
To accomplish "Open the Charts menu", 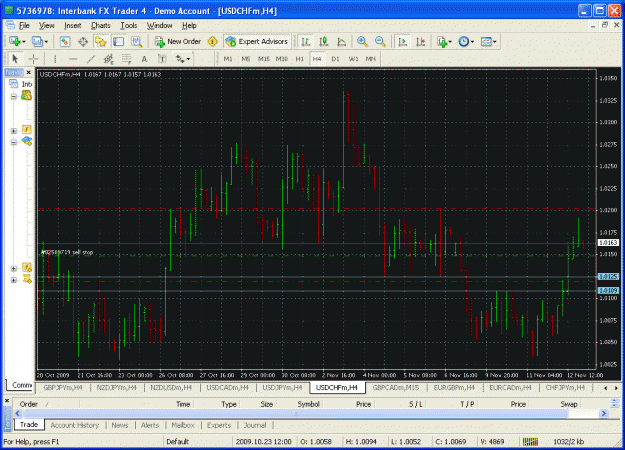I will pyautogui.click(x=100, y=26).
